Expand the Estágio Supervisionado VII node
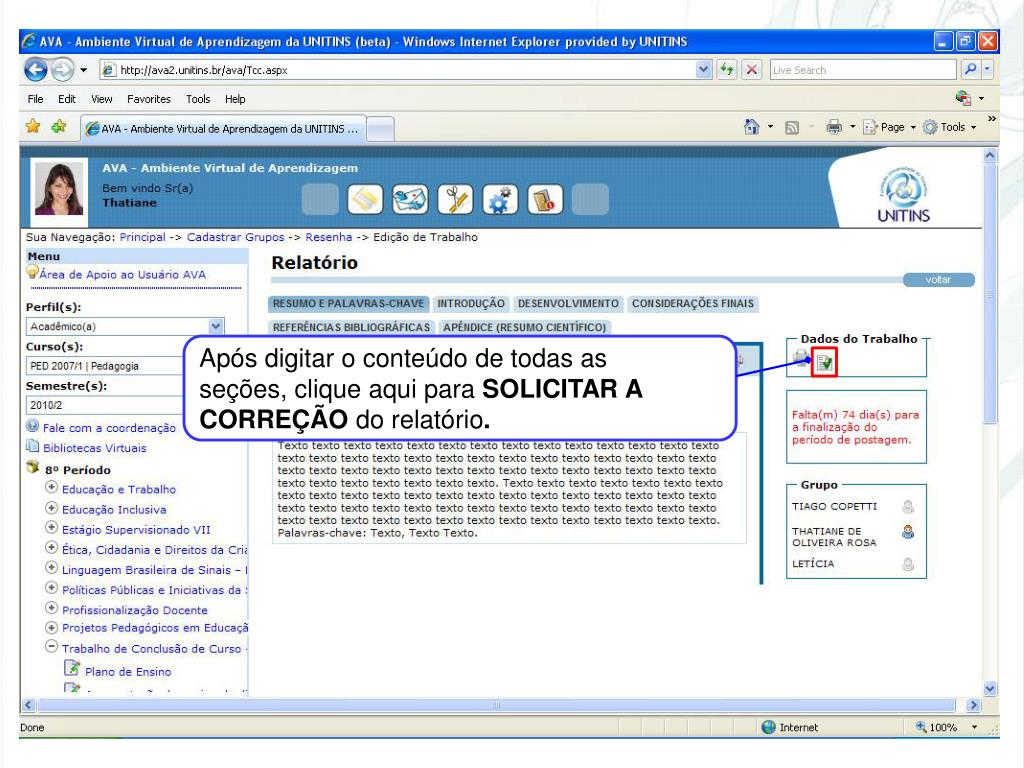 (52, 528)
